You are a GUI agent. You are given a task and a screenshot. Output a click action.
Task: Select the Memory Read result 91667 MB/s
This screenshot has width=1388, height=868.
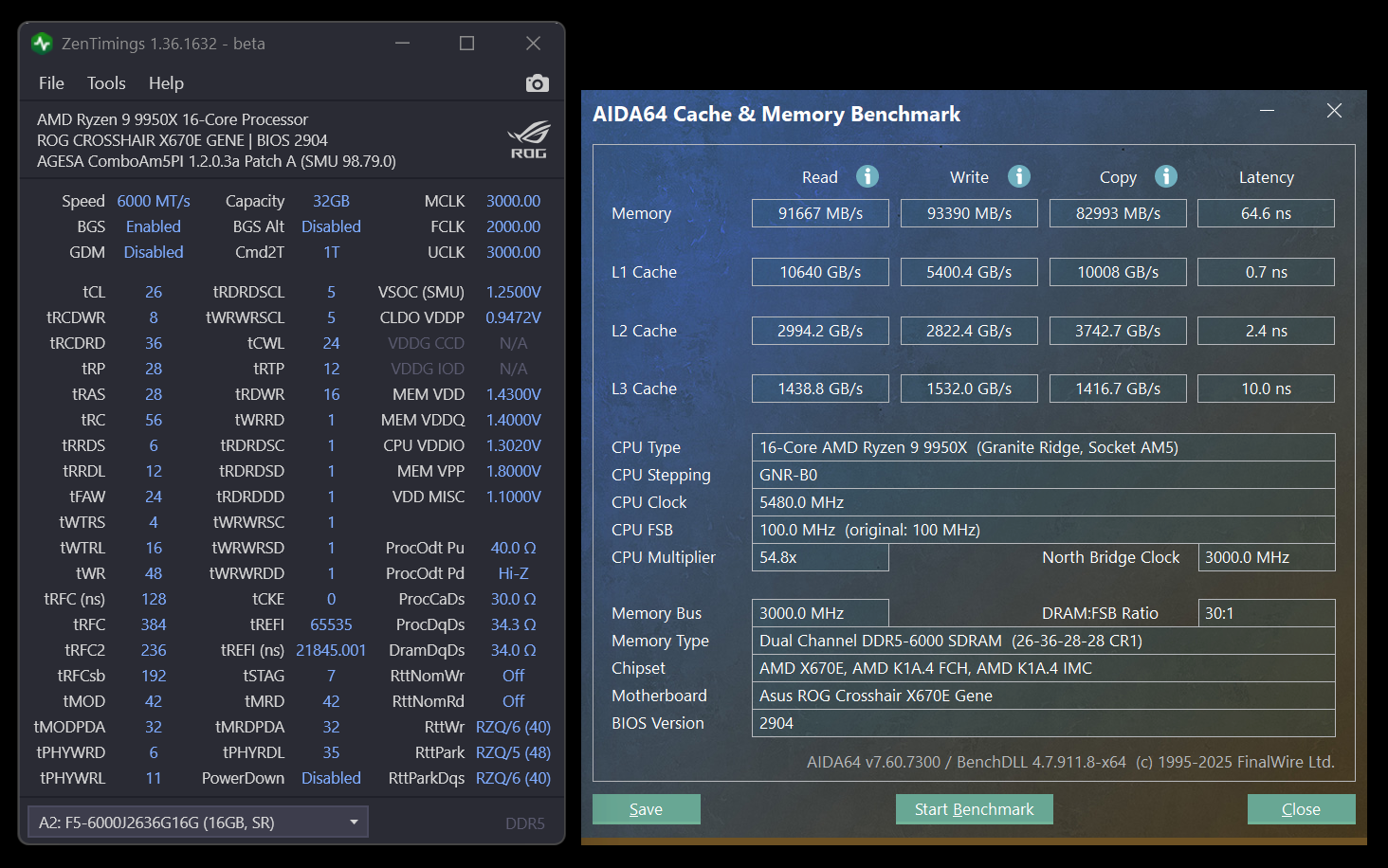click(x=820, y=213)
